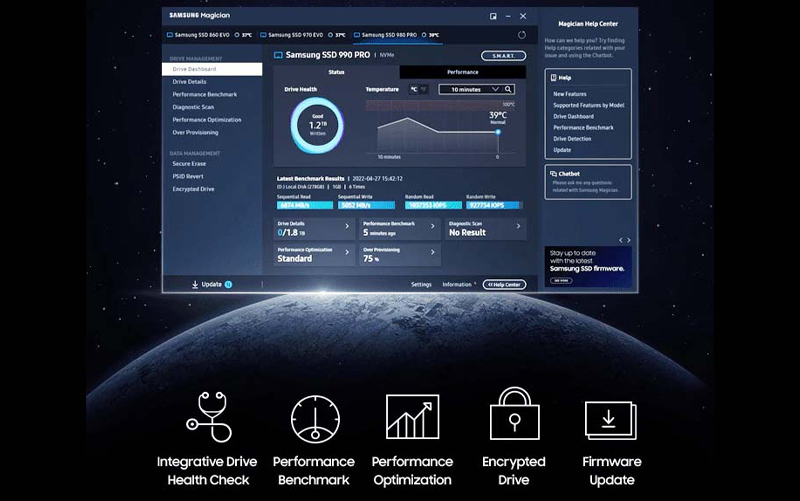Click the temperature graph current-point marker

coord(497,157)
